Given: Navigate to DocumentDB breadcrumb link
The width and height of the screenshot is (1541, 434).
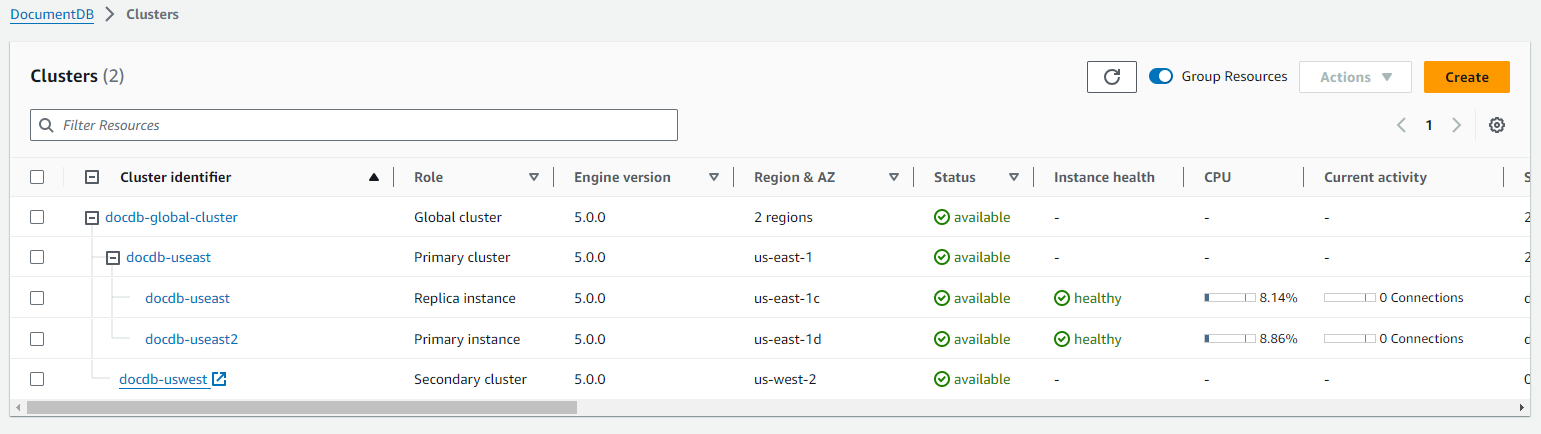Looking at the screenshot, I should (52, 15).
